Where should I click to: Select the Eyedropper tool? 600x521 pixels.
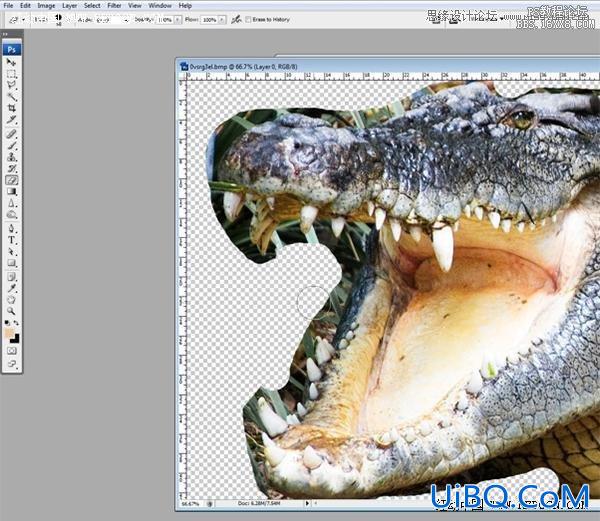point(11,288)
